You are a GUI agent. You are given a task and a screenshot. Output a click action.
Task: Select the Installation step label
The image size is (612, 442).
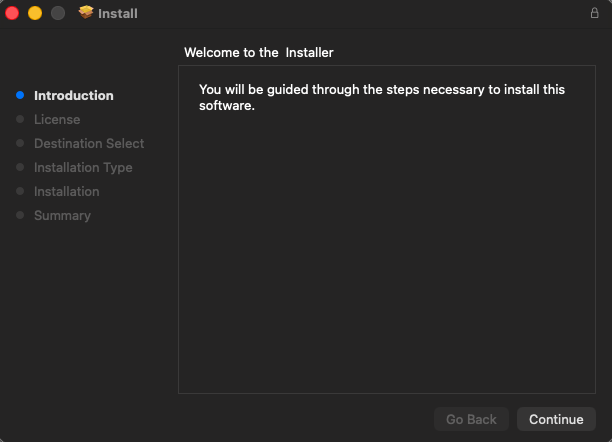tap(66, 192)
